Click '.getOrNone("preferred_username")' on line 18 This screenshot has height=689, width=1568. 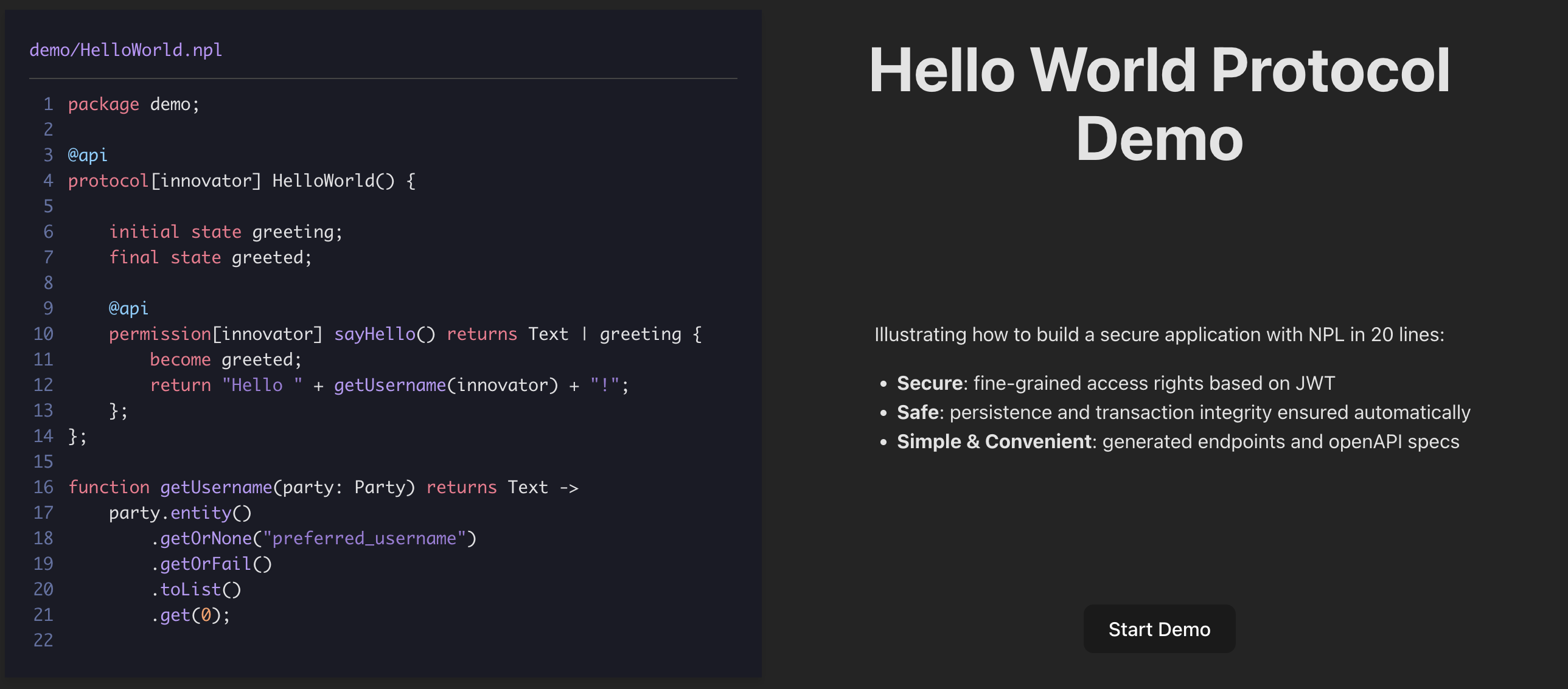tap(313, 538)
